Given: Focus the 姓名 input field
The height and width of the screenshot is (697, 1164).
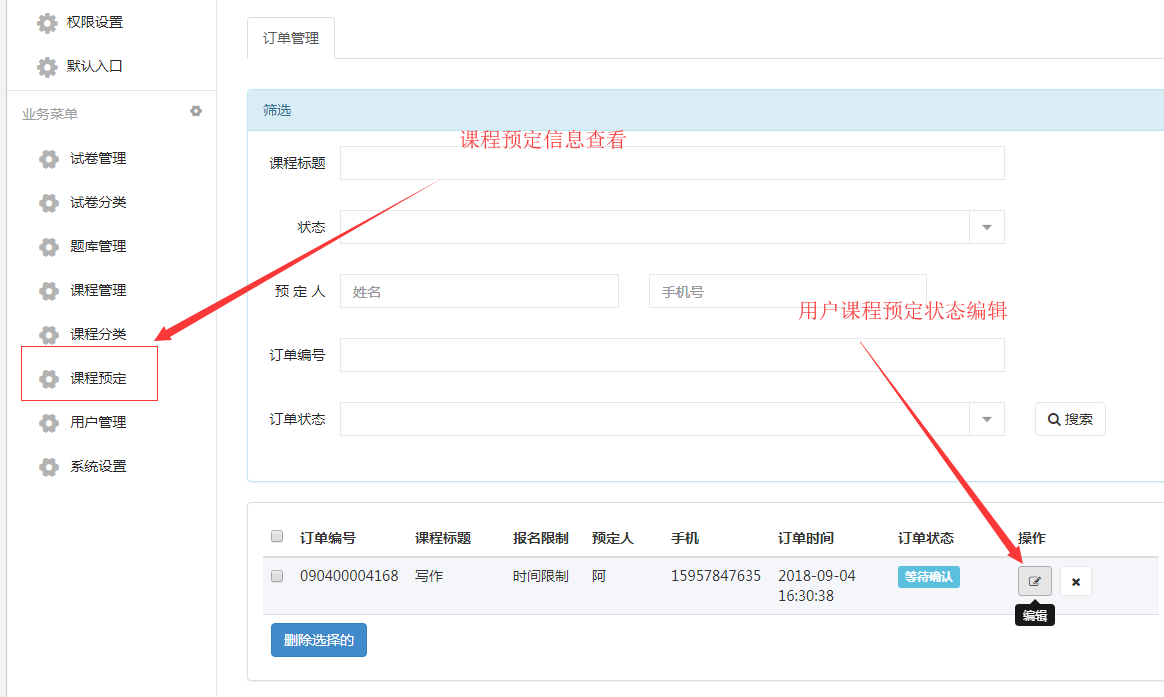Looking at the screenshot, I should (x=480, y=292).
